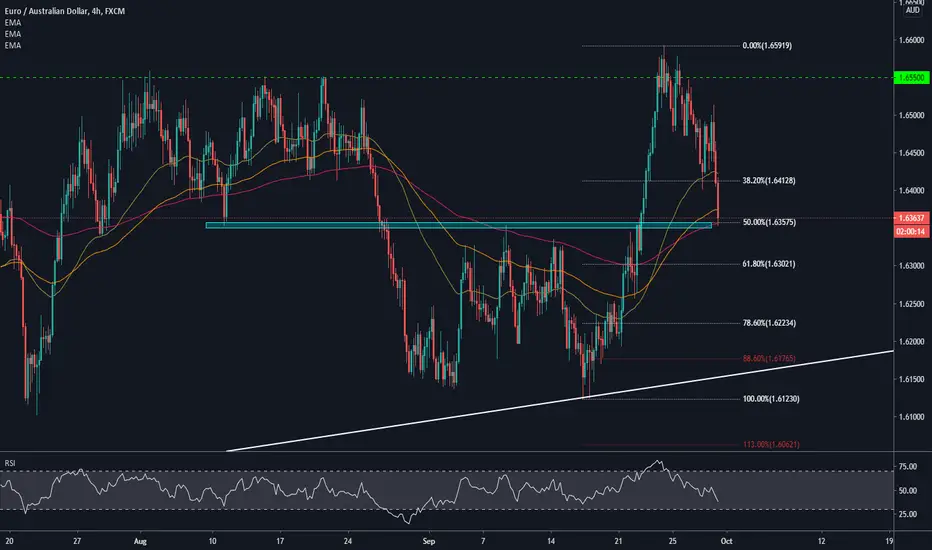
Task: Select the RSI indicator title
Action: point(10,463)
